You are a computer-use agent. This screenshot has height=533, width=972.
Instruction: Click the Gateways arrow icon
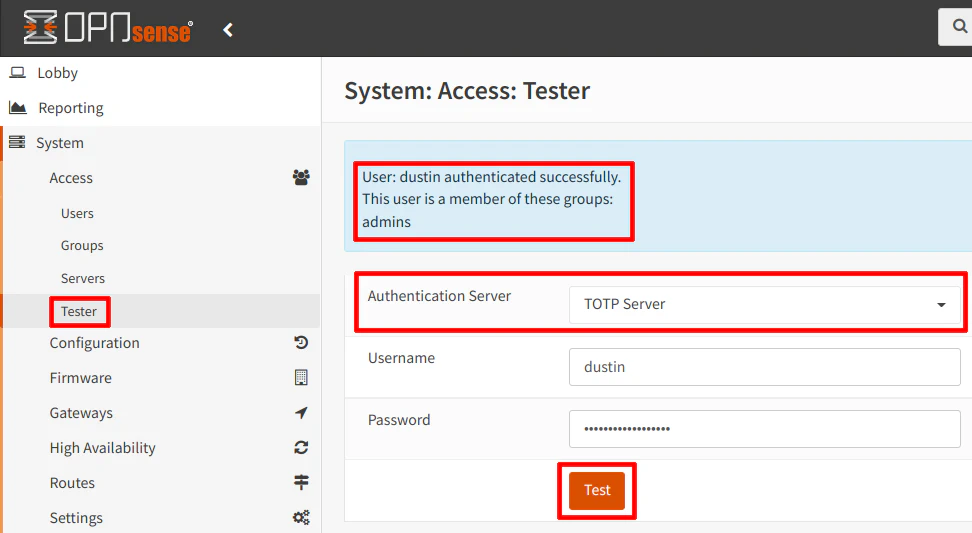pyautogui.click(x=301, y=413)
